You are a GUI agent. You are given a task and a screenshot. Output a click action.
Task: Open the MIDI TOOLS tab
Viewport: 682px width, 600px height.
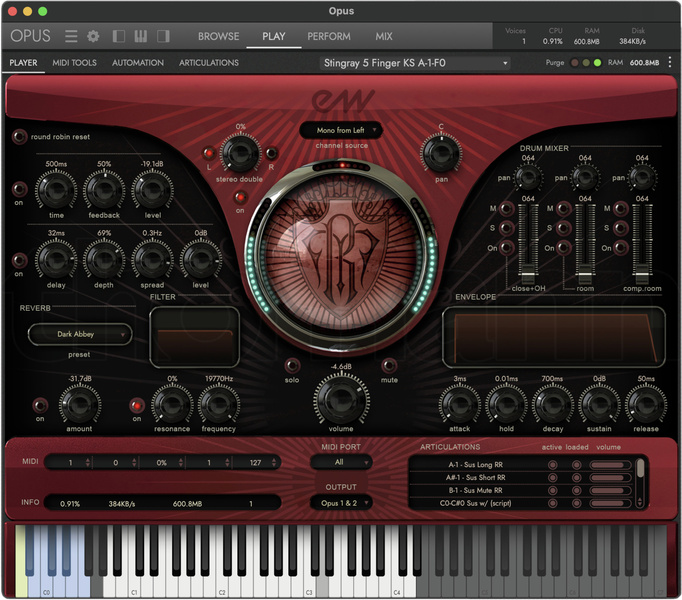pyautogui.click(x=74, y=63)
